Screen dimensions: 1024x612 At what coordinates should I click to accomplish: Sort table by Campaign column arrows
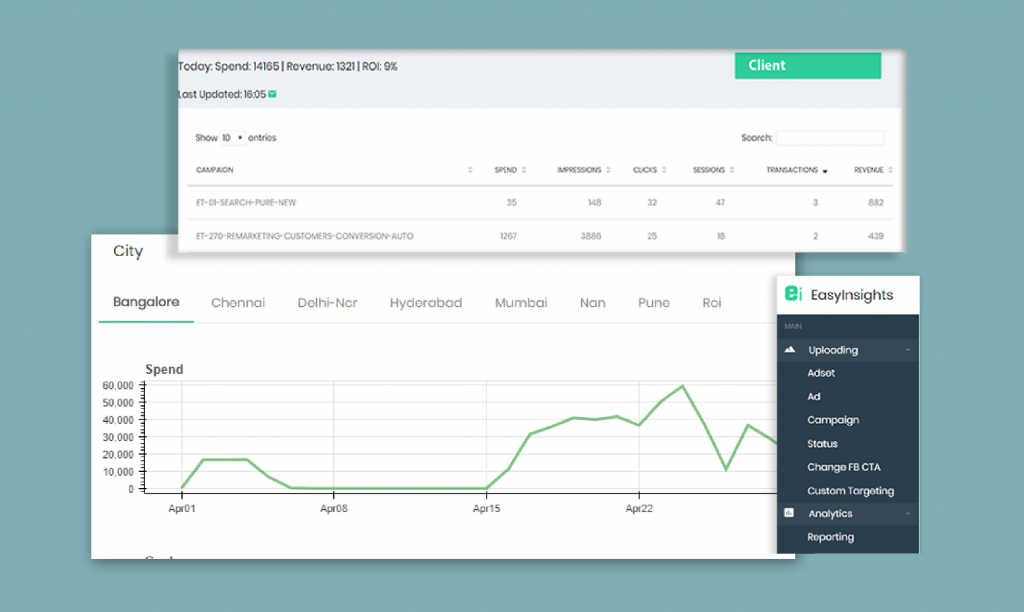pyautogui.click(x=470, y=170)
